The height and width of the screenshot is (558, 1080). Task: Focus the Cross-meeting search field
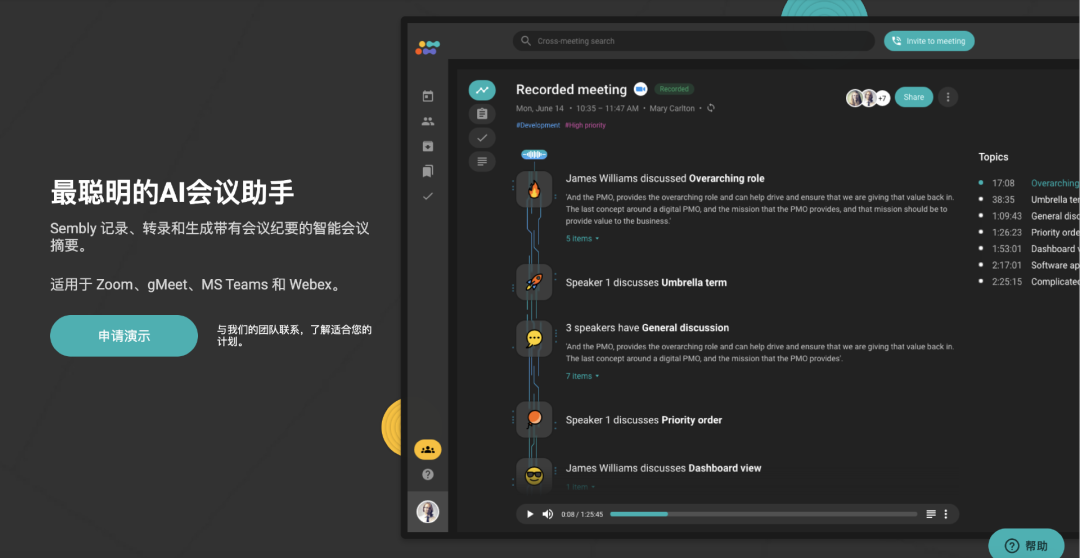click(694, 41)
